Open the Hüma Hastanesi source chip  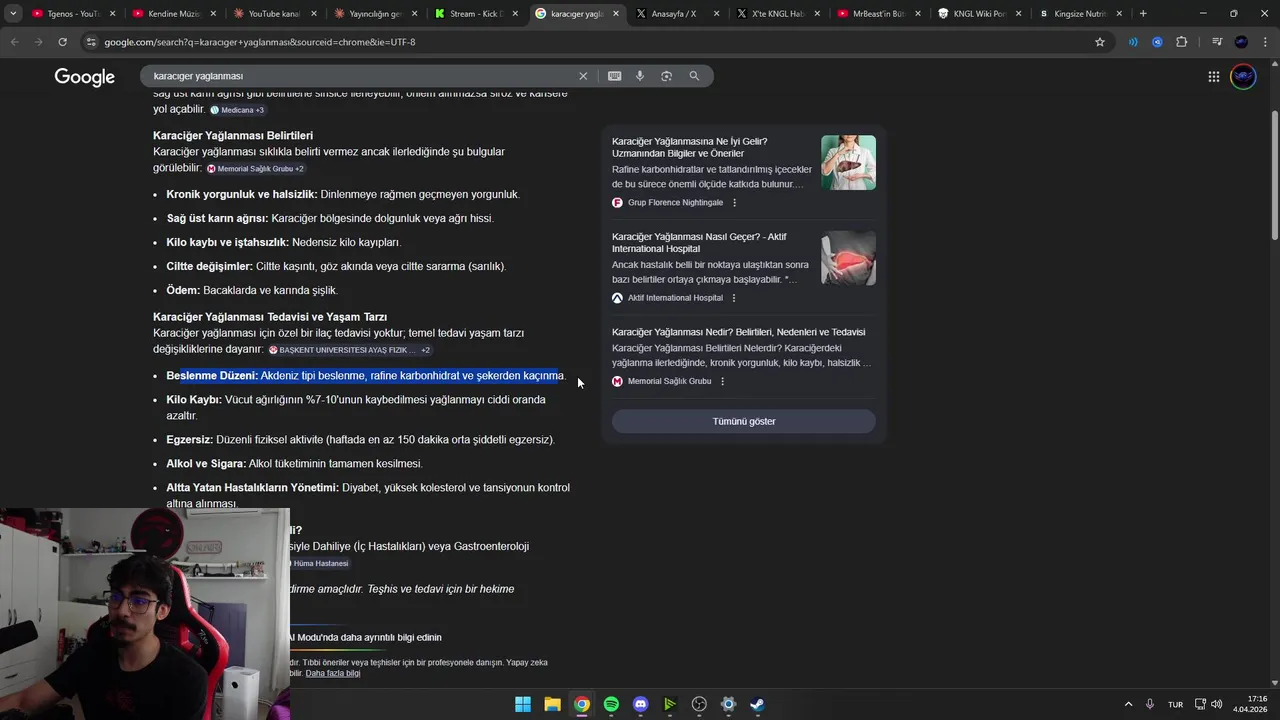tap(320, 564)
